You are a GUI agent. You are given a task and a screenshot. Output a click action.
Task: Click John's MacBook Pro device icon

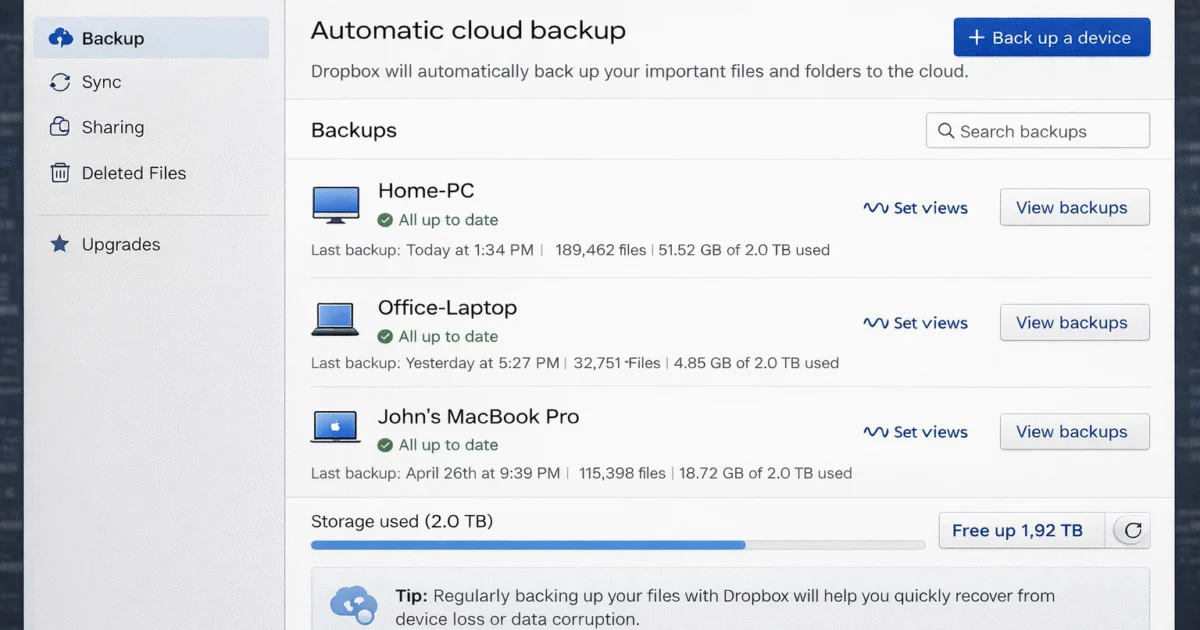pos(335,427)
